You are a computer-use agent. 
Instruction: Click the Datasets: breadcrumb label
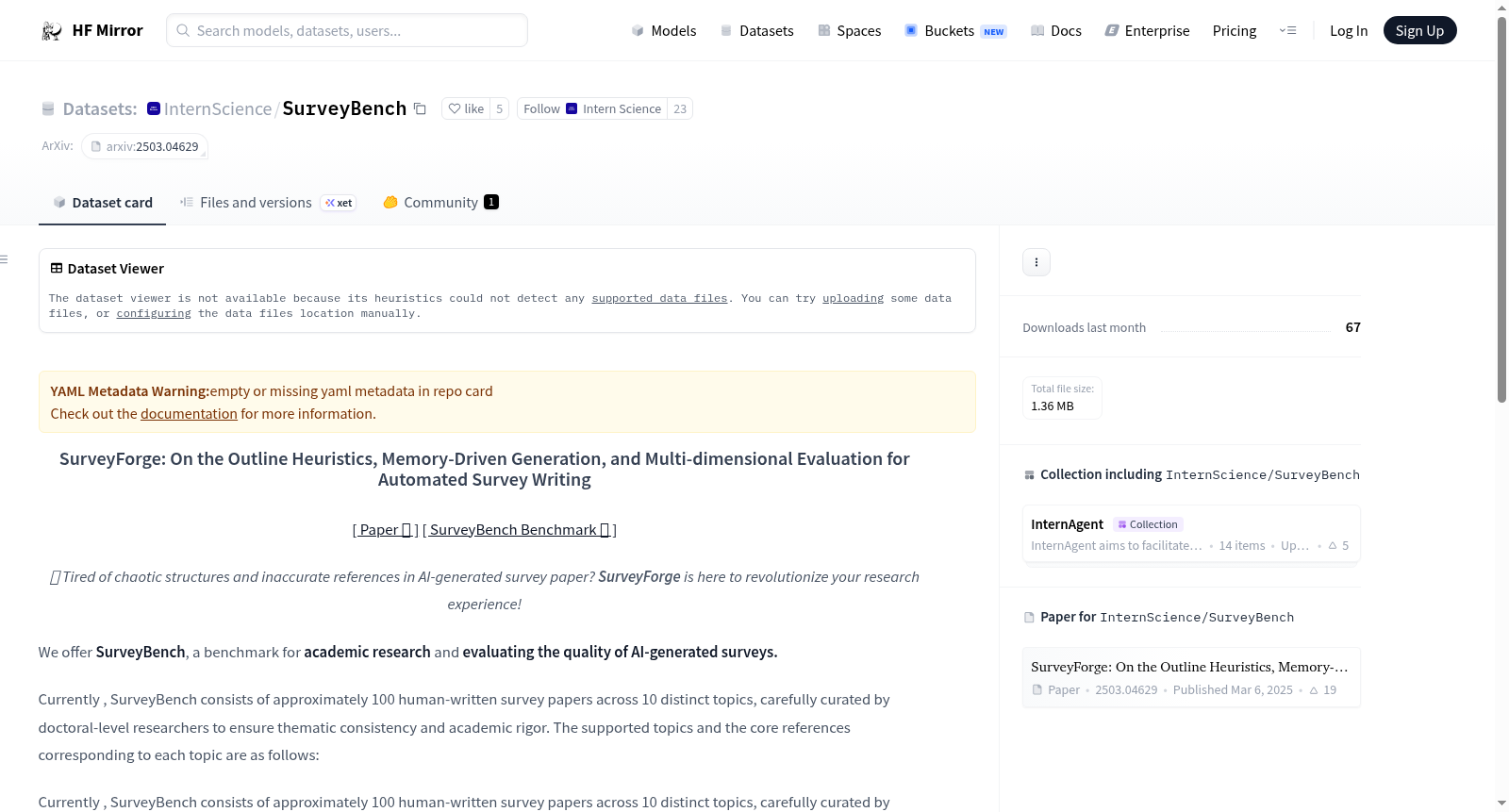(100, 109)
